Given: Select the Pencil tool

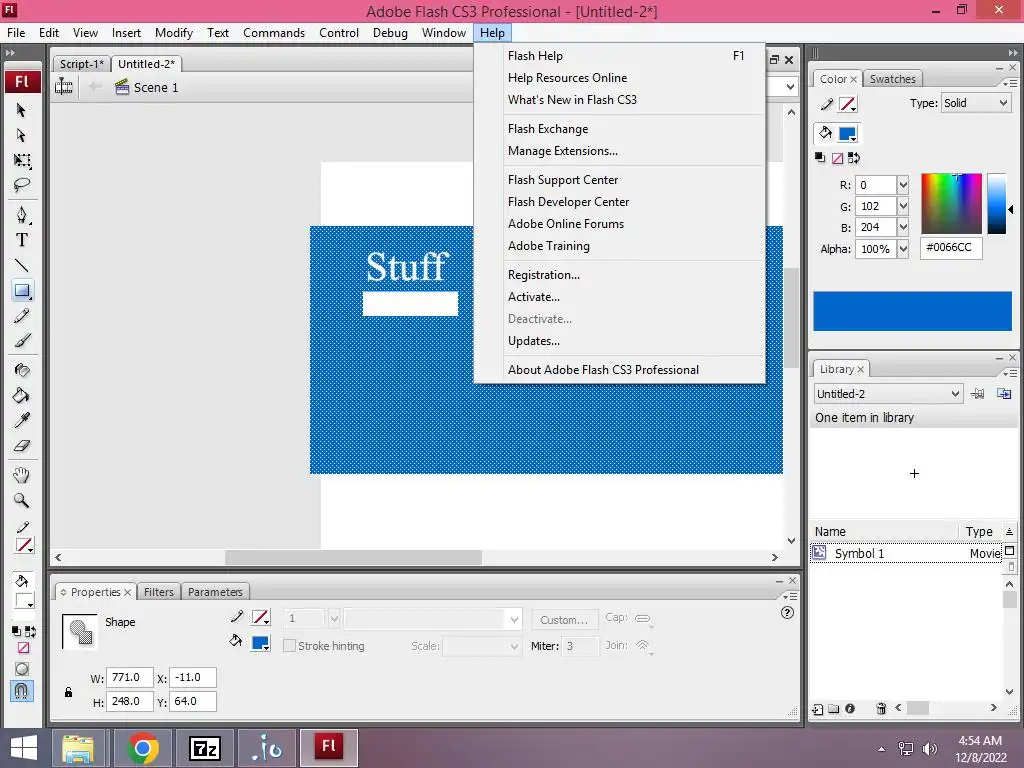Looking at the screenshot, I should click(22, 315).
